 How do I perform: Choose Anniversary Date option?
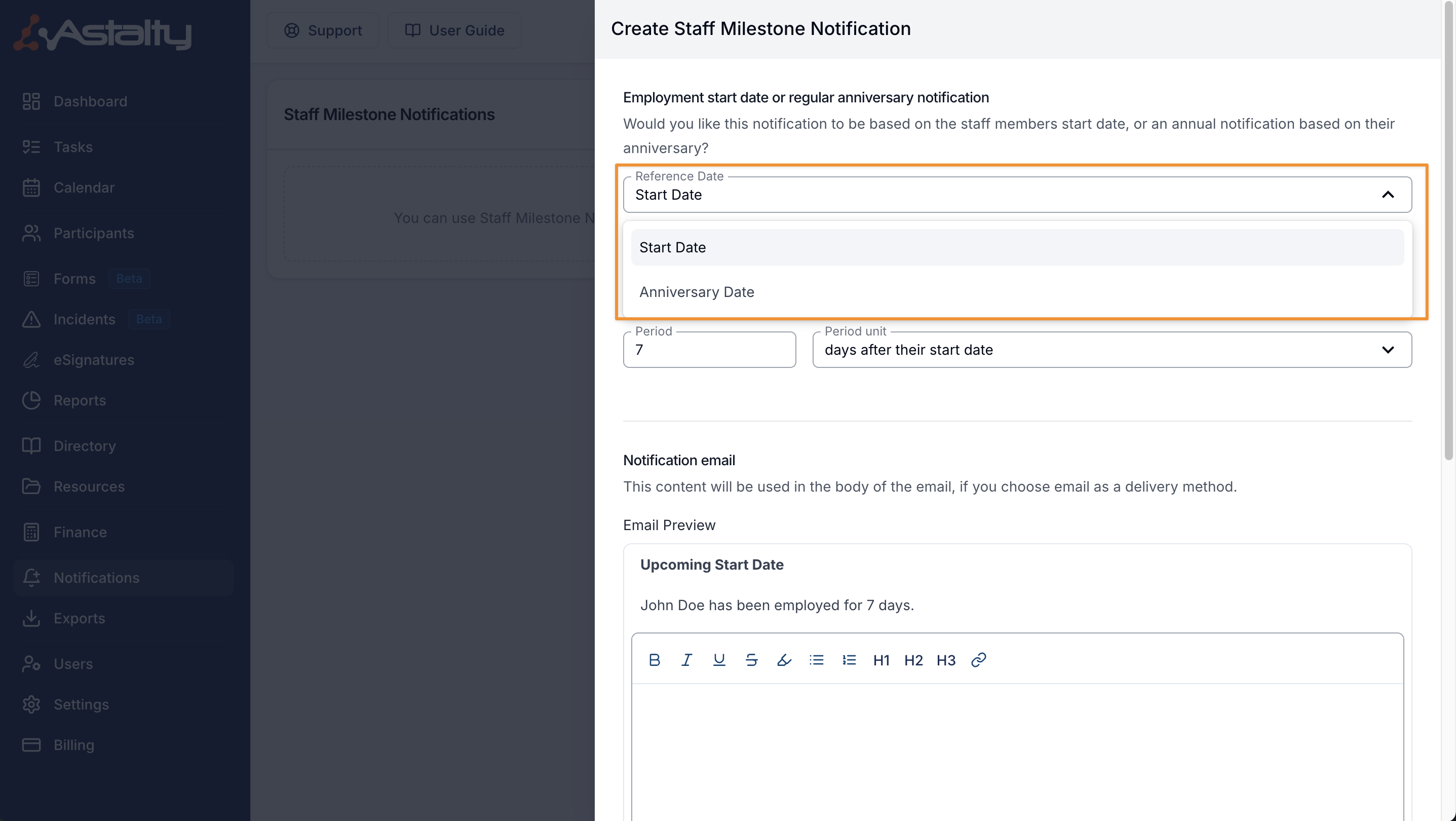tap(697, 292)
